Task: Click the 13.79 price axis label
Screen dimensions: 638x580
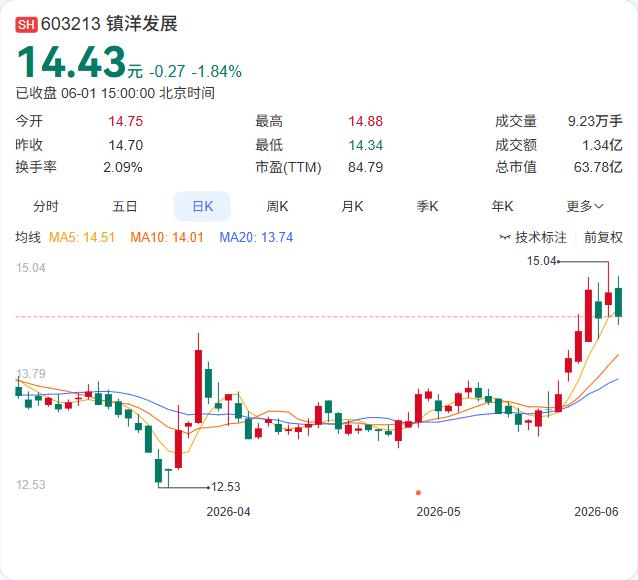Action: pos(31,374)
